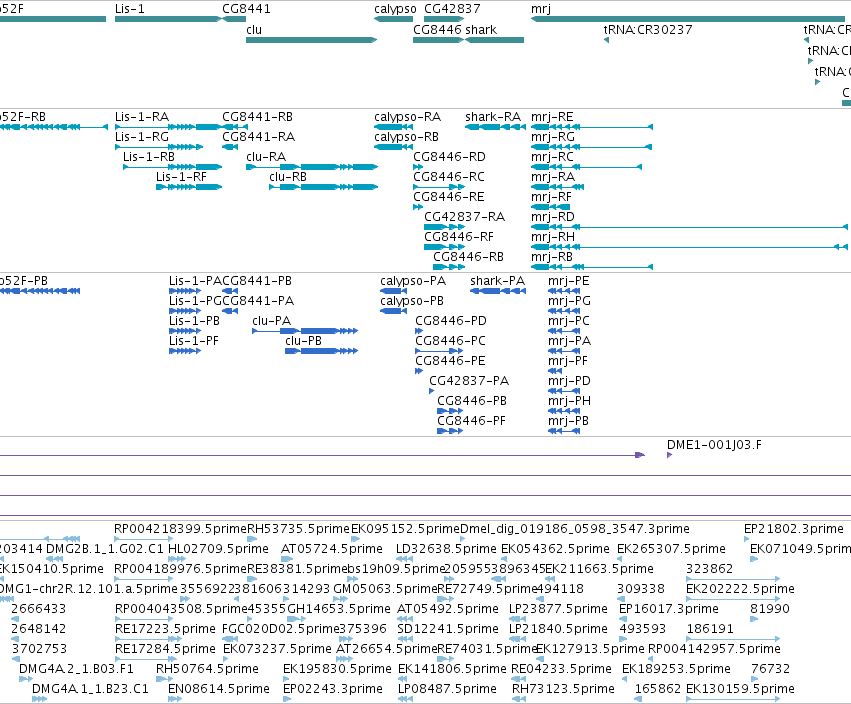Select the Lis-1-PB protein label
The height and width of the screenshot is (704, 851).
[194, 321]
